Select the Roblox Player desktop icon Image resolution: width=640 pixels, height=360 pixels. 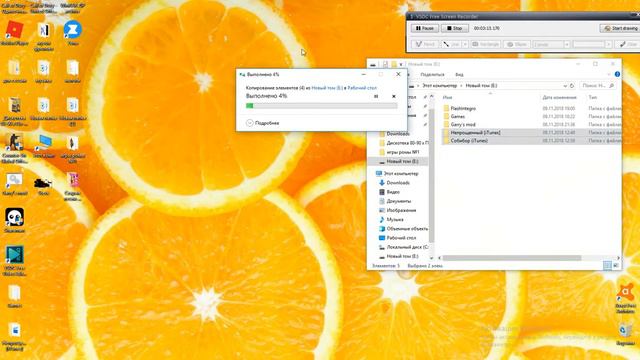pos(14,33)
